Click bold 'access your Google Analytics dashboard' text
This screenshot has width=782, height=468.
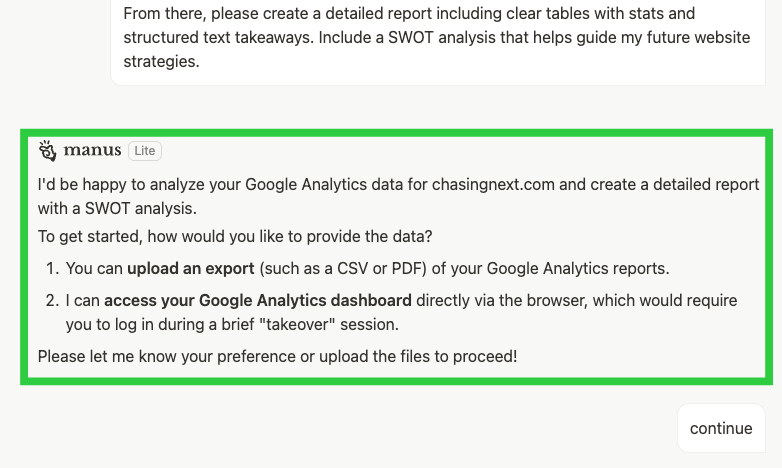[x=257, y=300]
